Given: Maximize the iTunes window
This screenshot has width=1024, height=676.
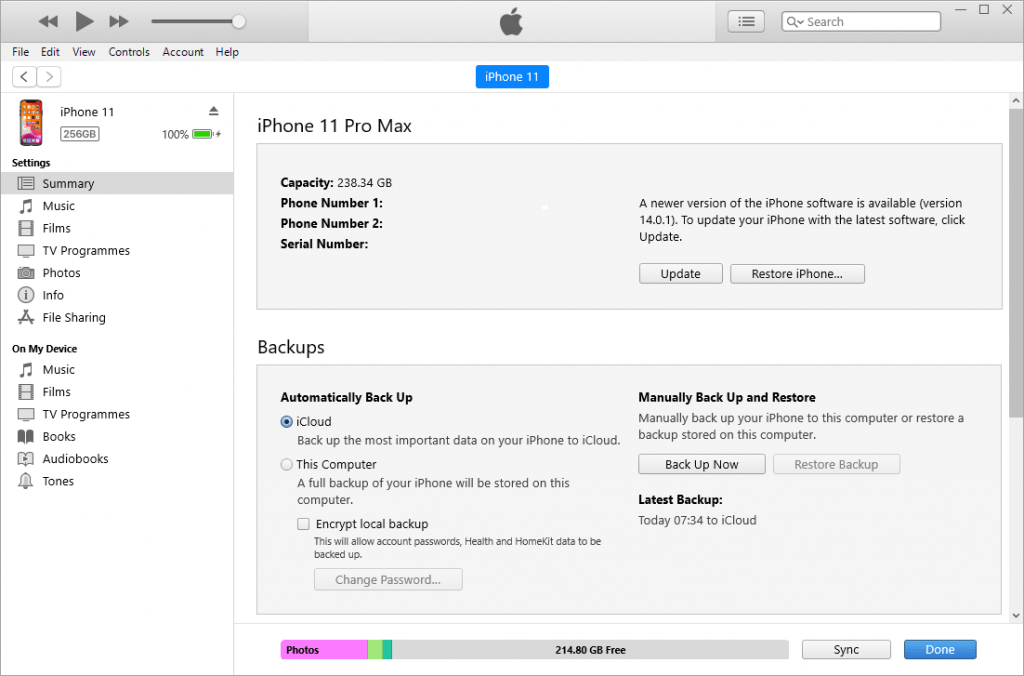Looking at the screenshot, I should [x=984, y=10].
